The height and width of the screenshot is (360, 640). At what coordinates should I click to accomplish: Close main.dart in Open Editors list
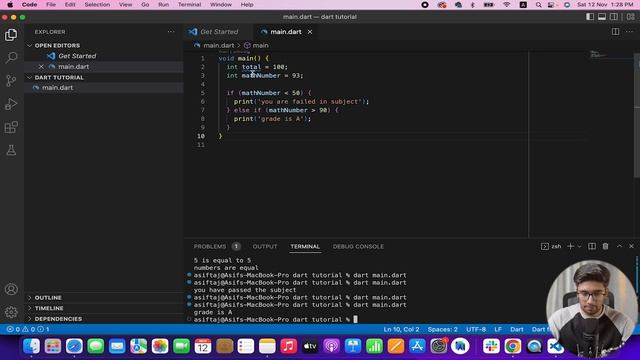point(41,67)
